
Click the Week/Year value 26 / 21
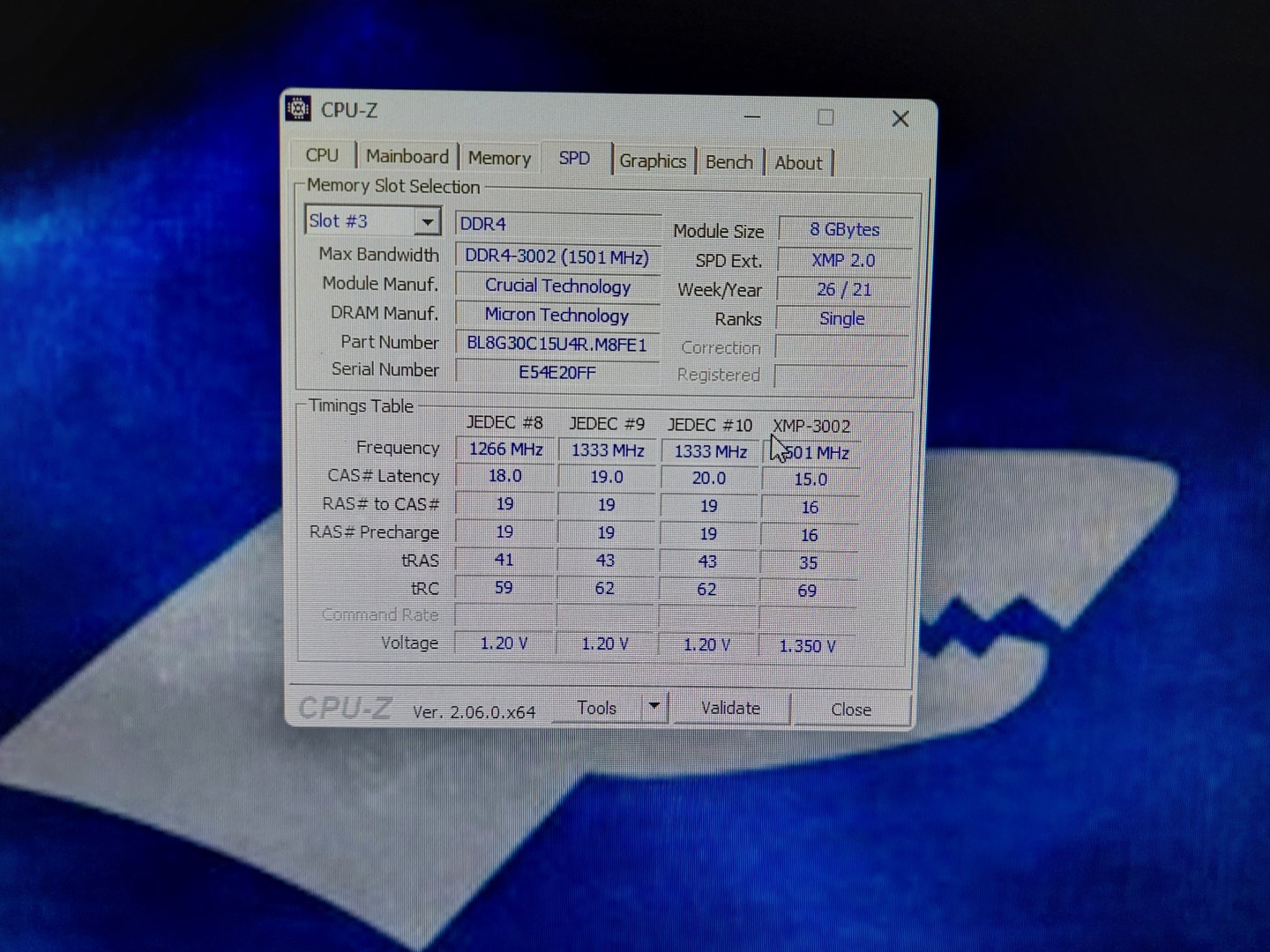tap(844, 289)
